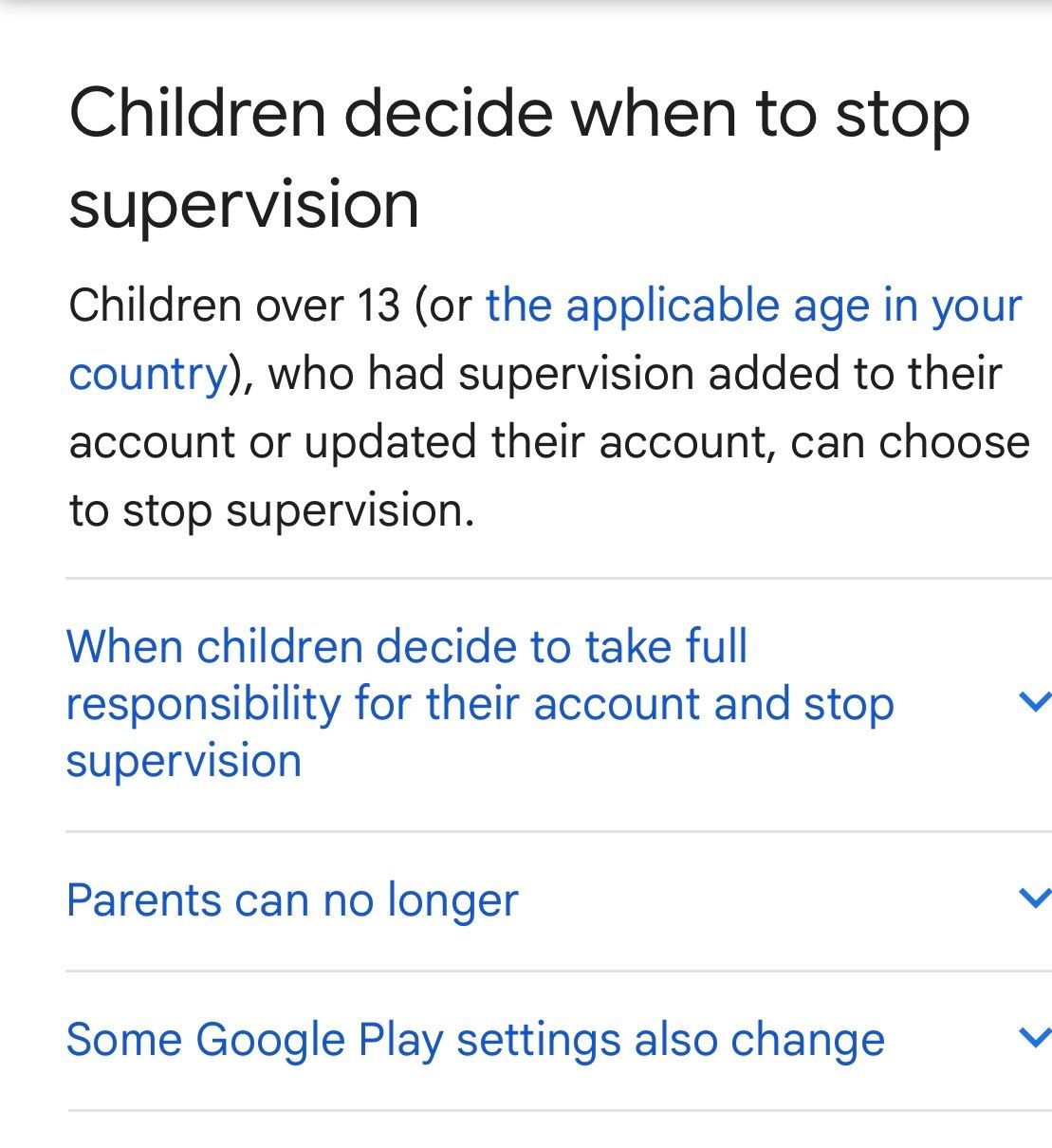Screen dimensions: 1052x1148
Task: Open "the applicable age in your country" link
Action: 752,306
